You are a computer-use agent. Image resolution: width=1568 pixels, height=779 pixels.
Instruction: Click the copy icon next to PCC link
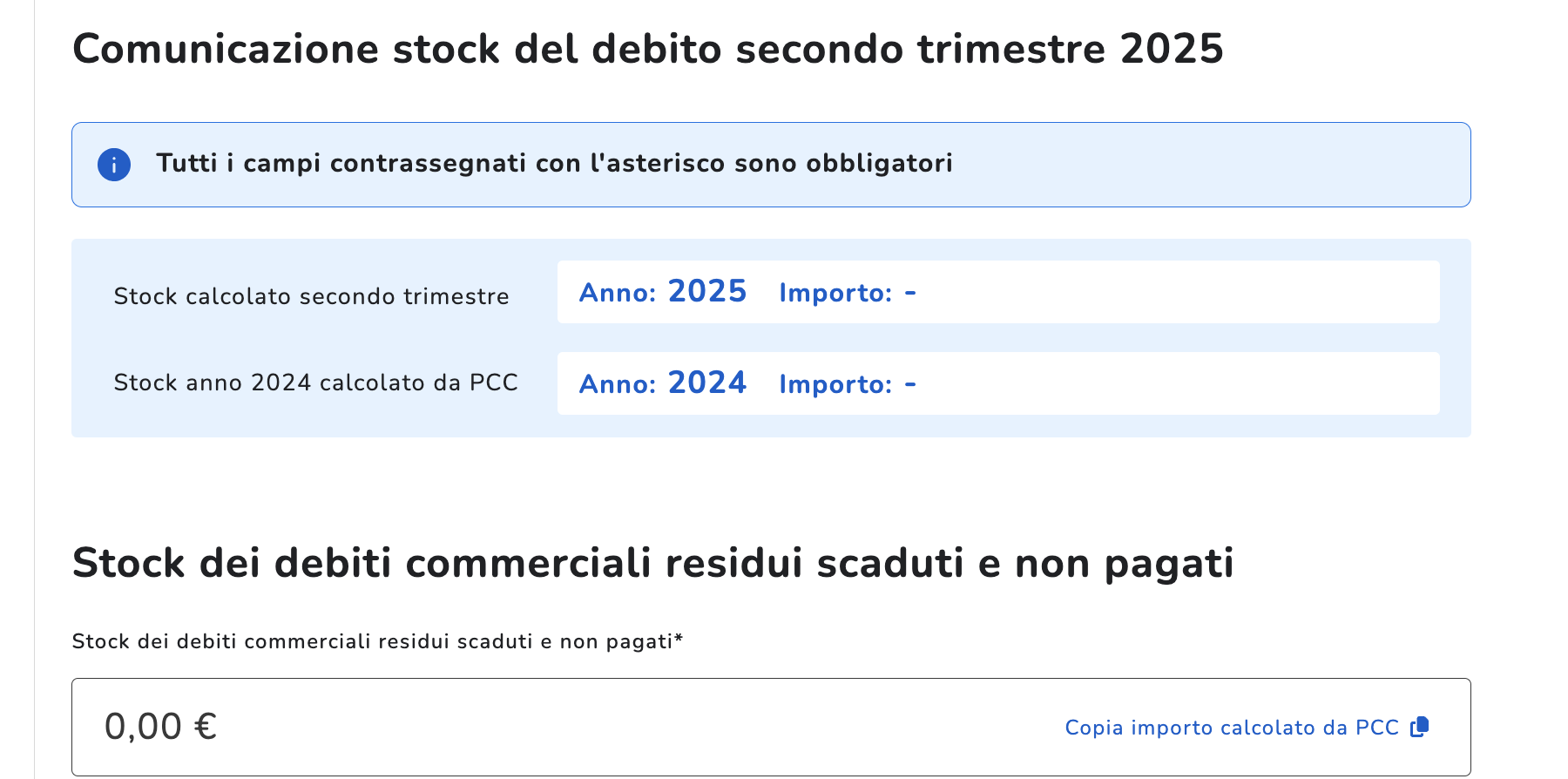1420,727
